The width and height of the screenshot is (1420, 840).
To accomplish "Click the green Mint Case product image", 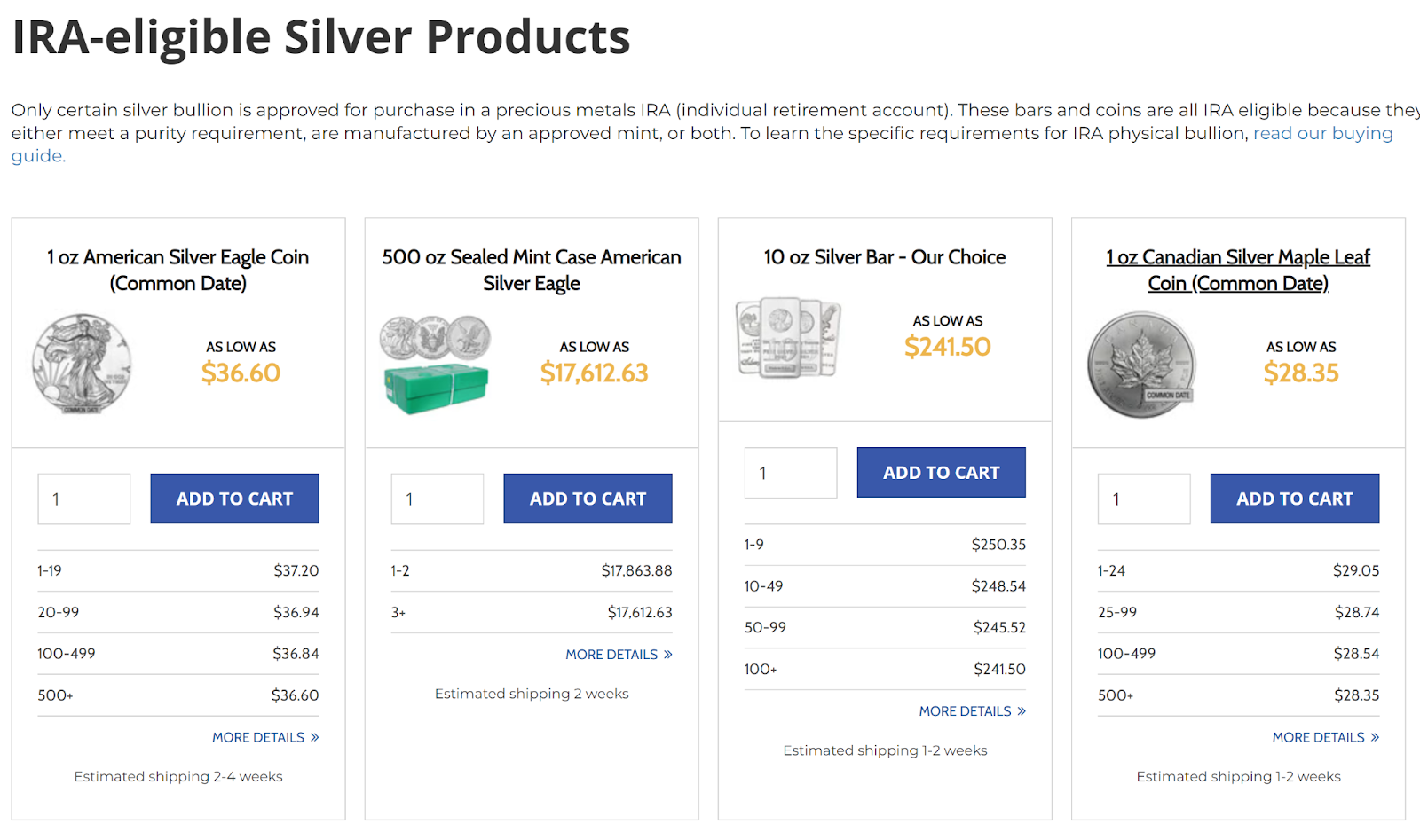I will coord(435,365).
